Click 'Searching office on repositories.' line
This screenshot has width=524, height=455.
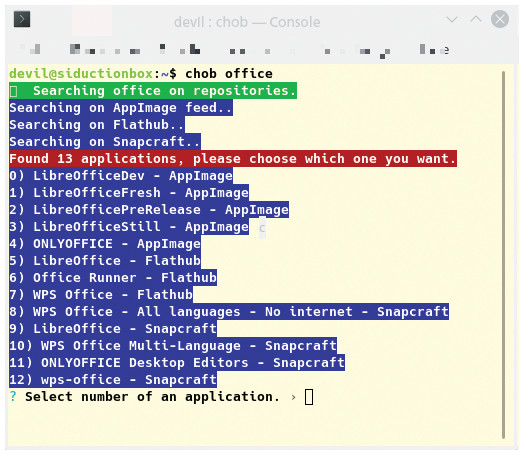[153, 91]
